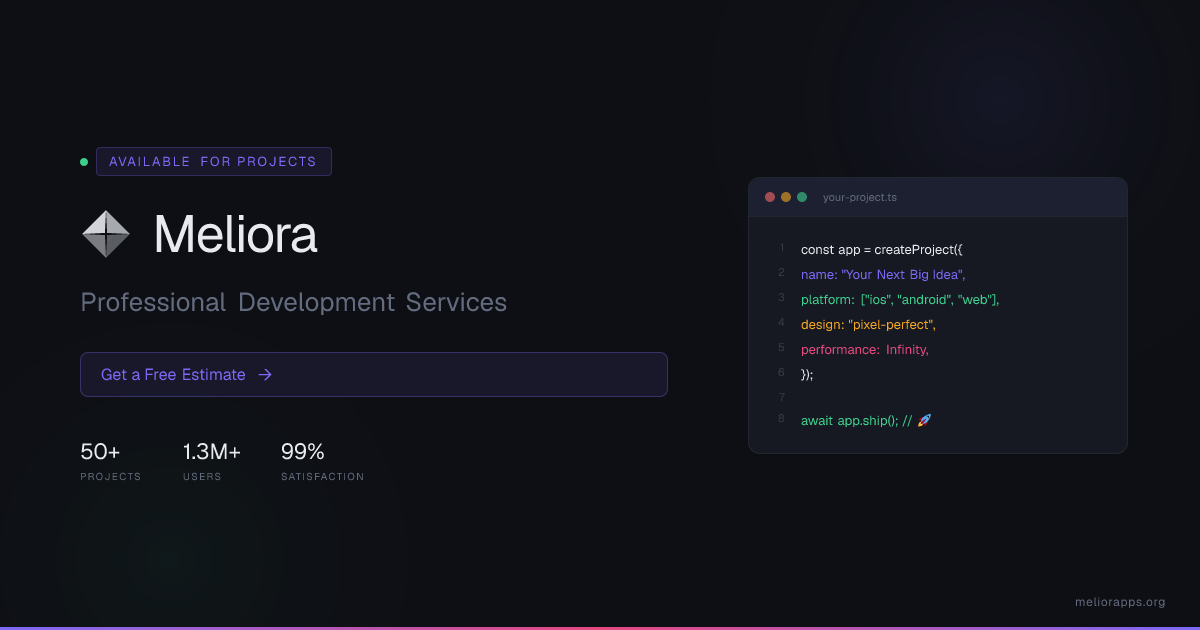This screenshot has height=630, width=1200.
Task: Click the arrow in Get a Free Estimate
Action: click(x=265, y=375)
